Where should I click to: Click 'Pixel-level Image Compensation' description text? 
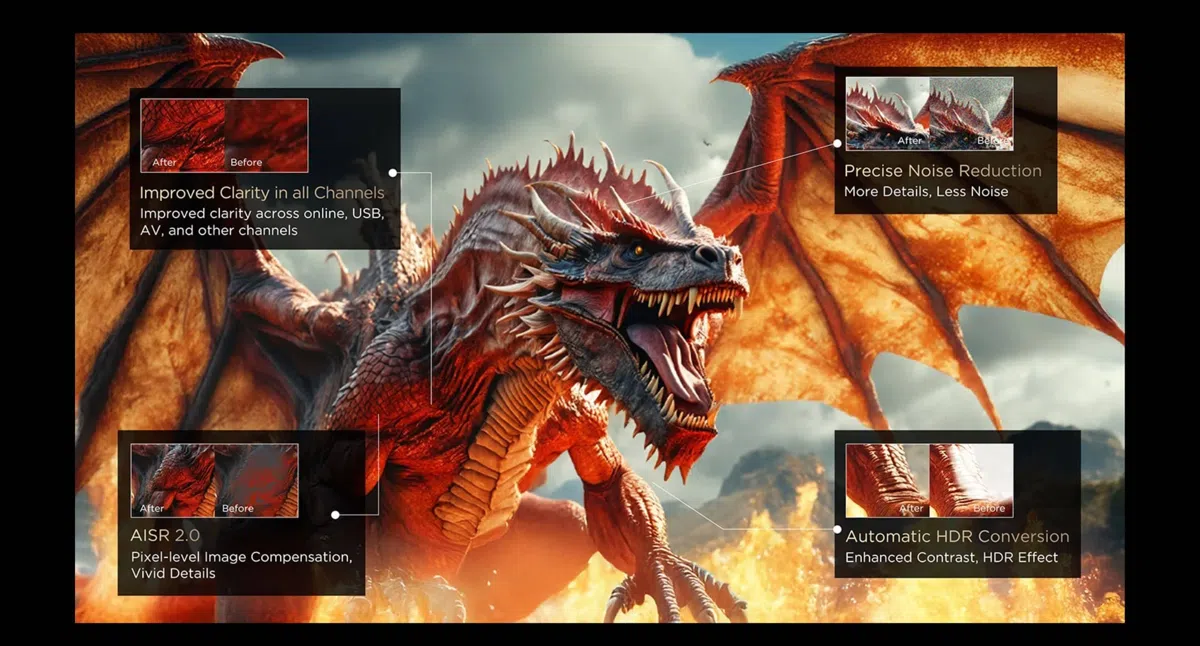click(241, 557)
